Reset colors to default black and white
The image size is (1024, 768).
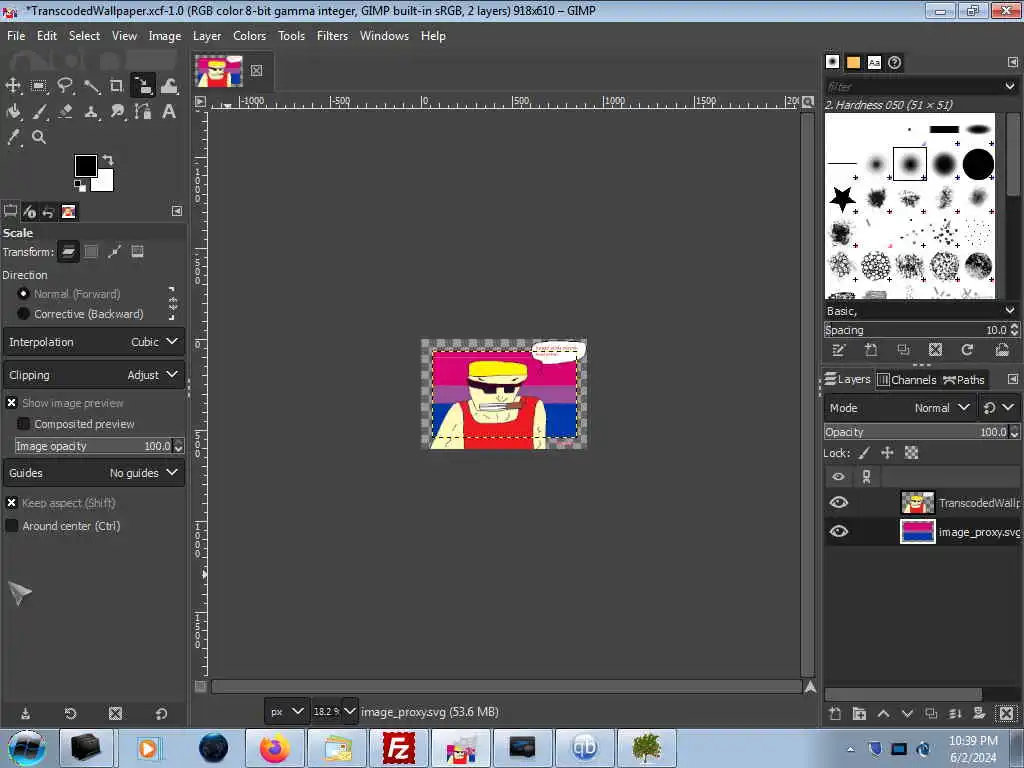tap(79, 186)
